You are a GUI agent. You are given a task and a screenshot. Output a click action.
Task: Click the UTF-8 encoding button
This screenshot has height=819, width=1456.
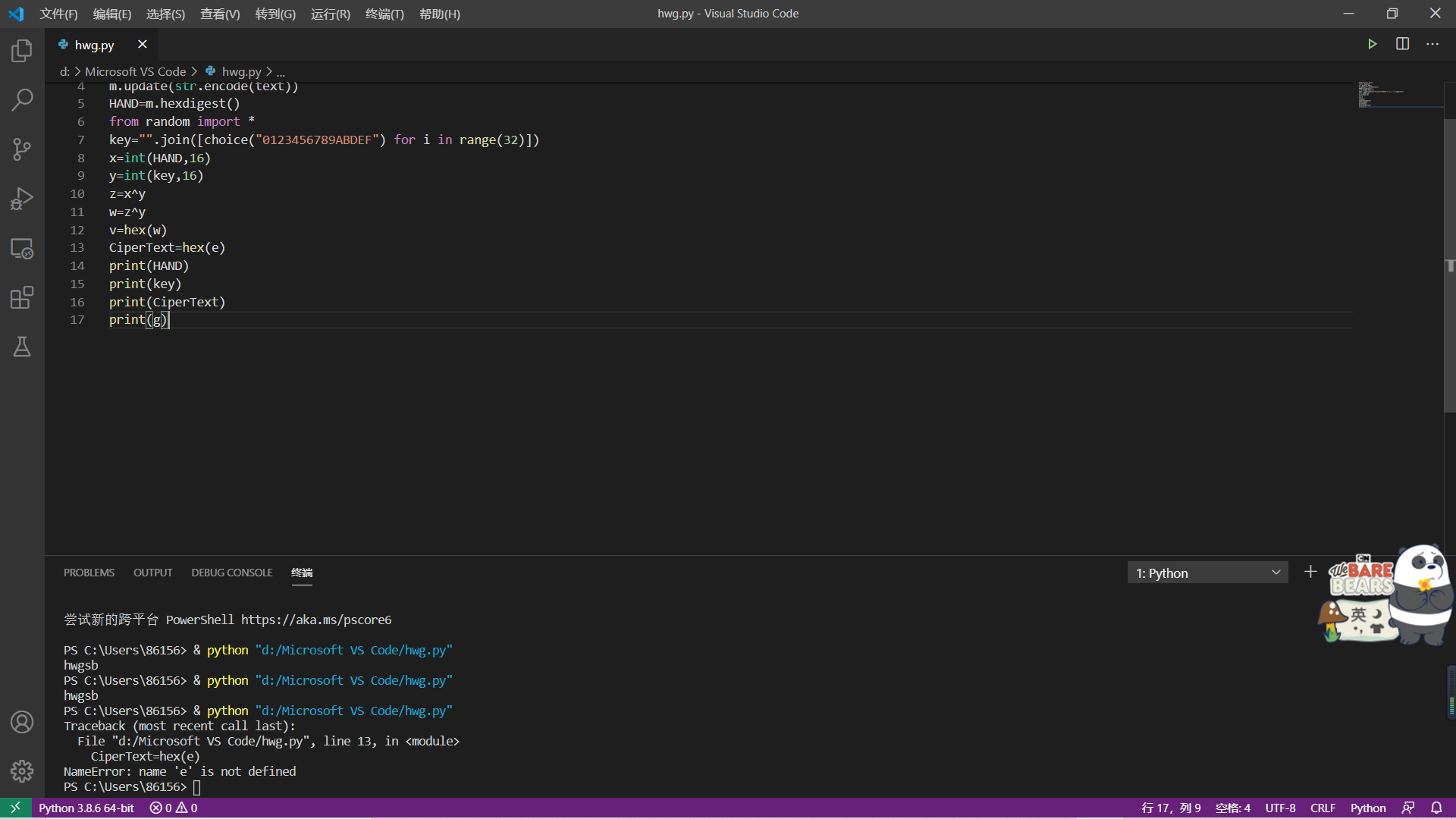click(x=1280, y=808)
